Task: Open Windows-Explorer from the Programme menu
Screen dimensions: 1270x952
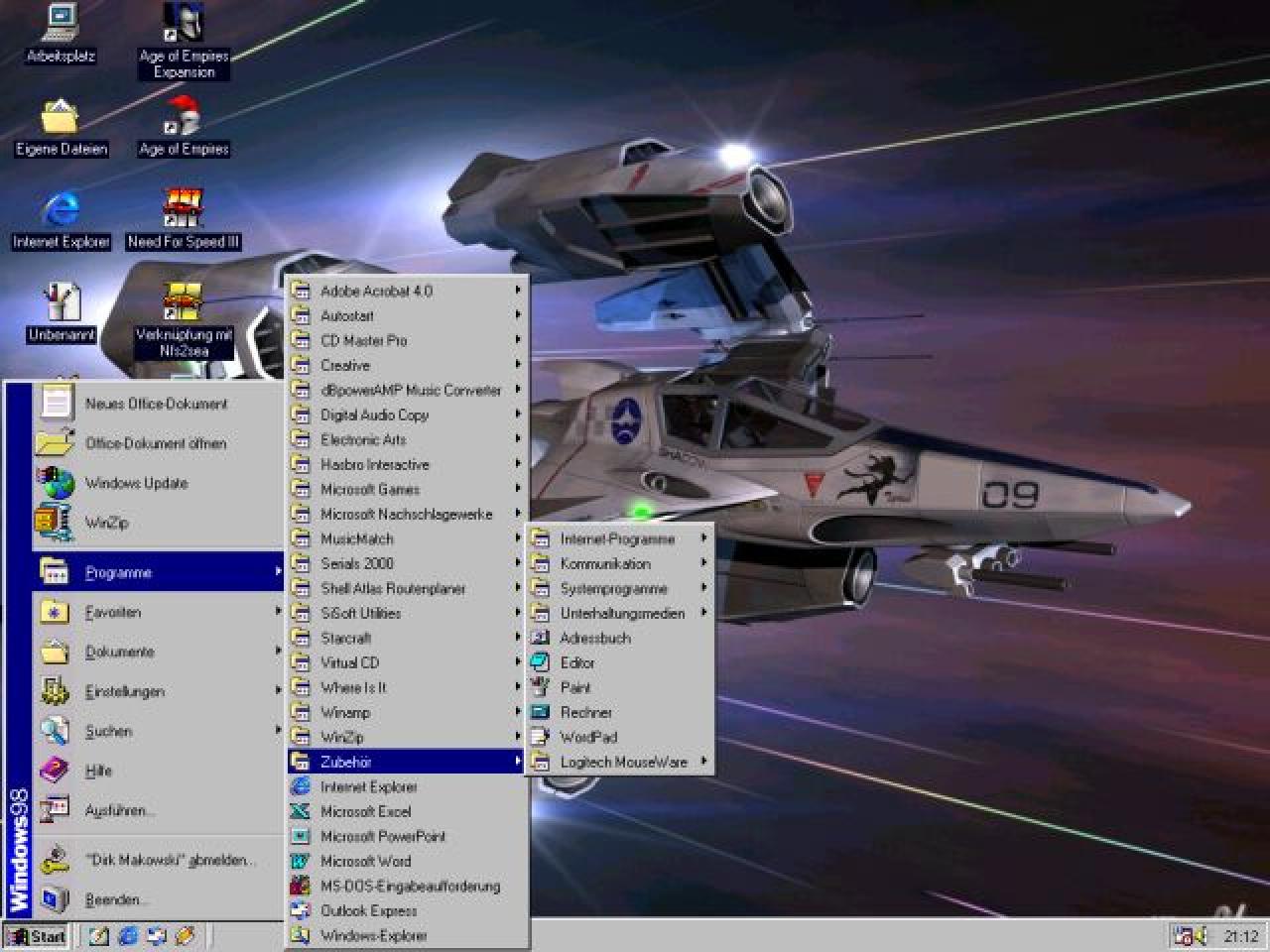Action: 407,935
